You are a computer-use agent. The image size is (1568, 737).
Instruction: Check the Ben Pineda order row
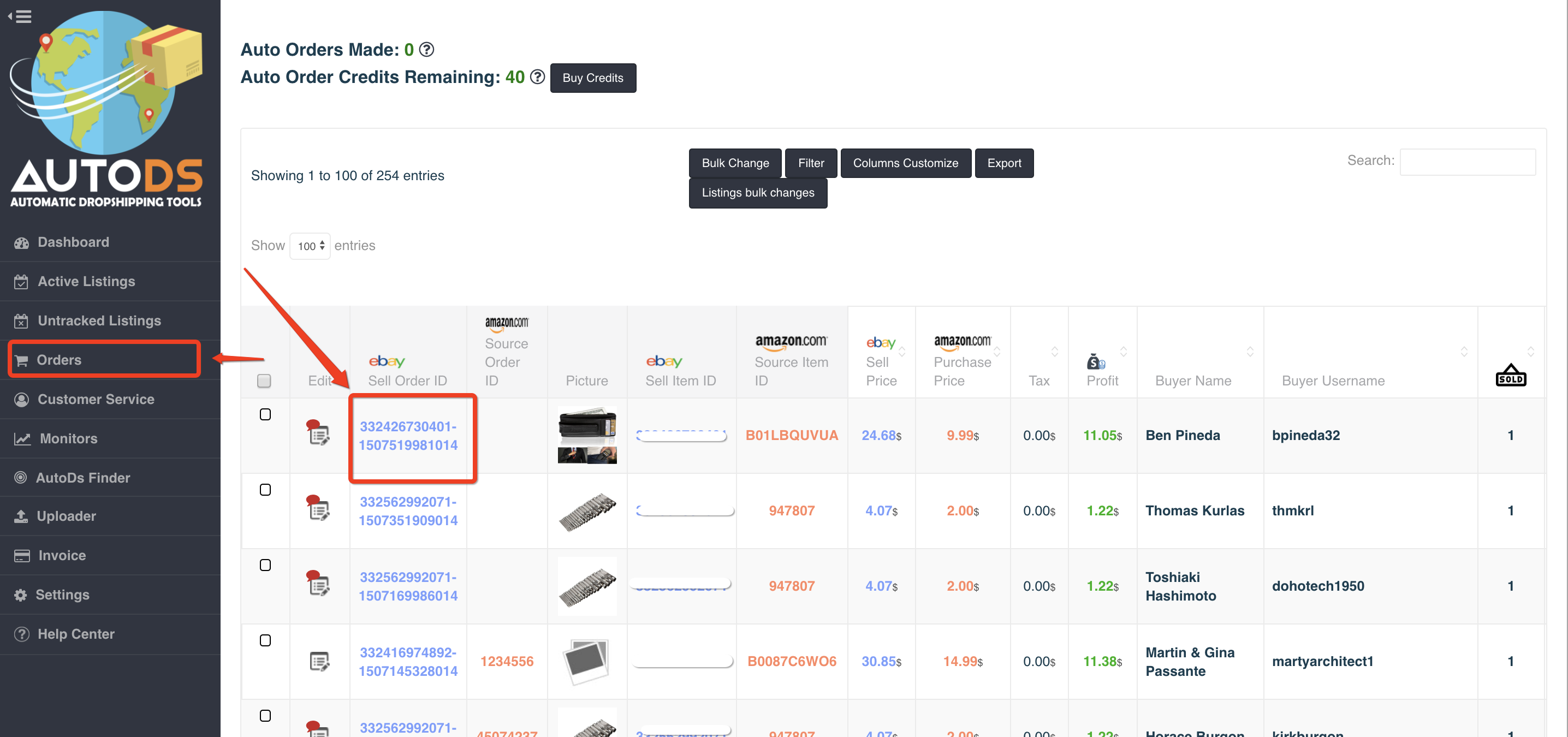click(x=265, y=414)
